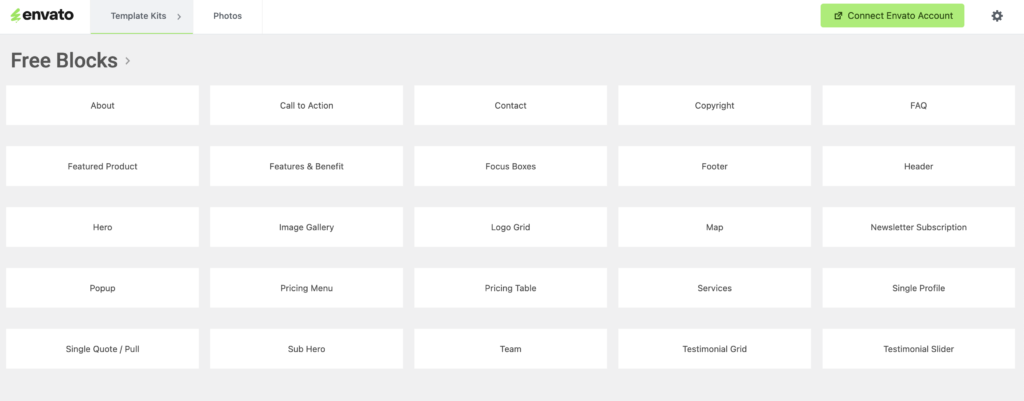This screenshot has width=1024, height=401.
Task: Open the Header block category
Action: pyautogui.click(x=918, y=167)
